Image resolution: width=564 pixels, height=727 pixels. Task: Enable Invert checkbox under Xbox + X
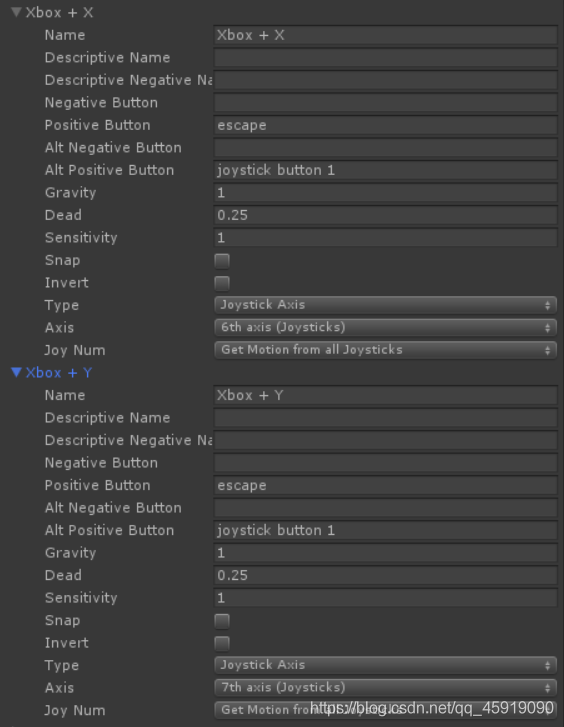click(222, 283)
